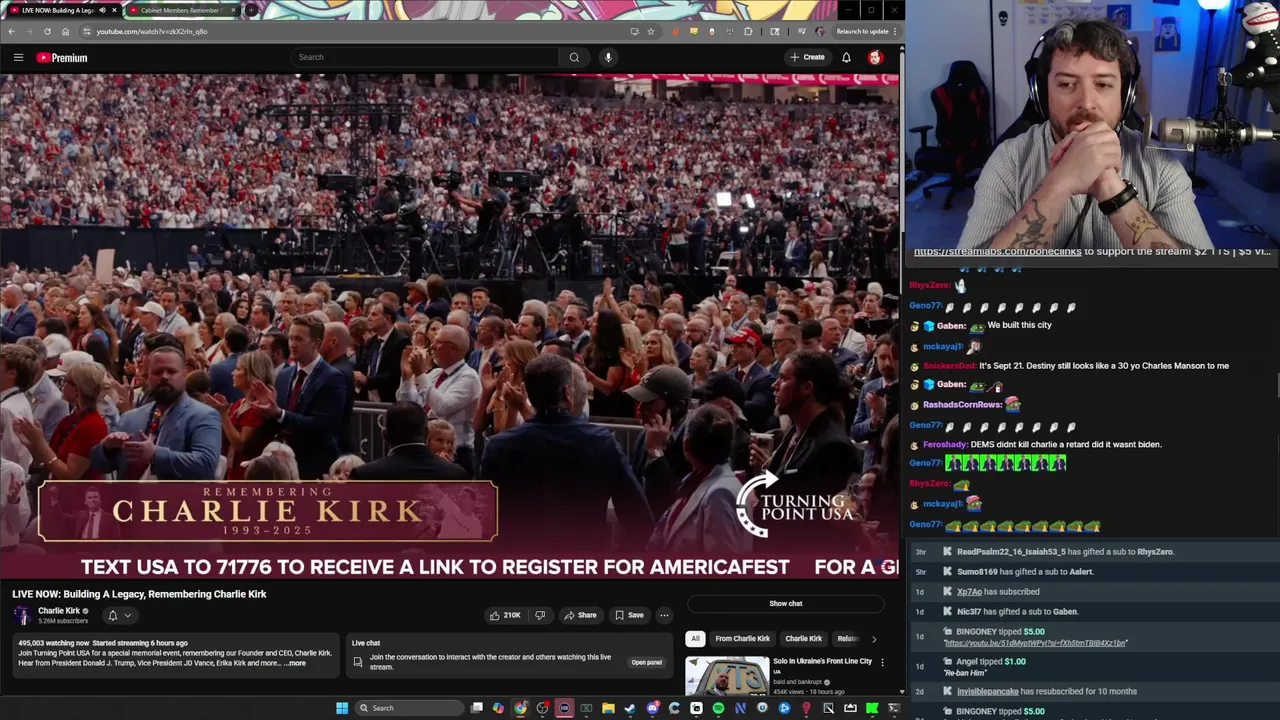
Task: Dislike the video with thumbs down
Action: pos(540,615)
